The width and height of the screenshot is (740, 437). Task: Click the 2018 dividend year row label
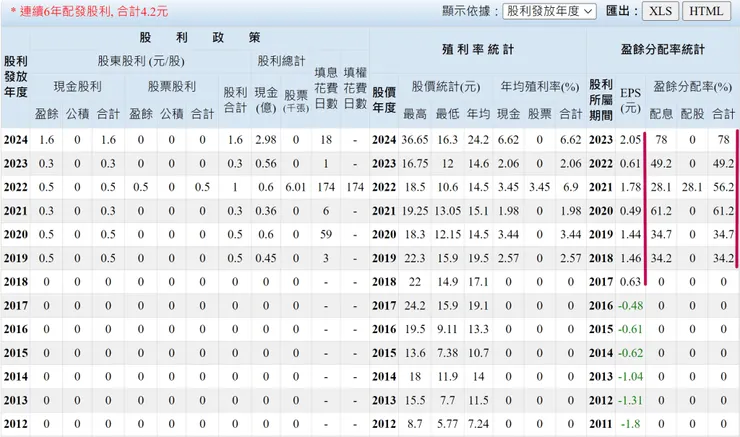[16, 282]
